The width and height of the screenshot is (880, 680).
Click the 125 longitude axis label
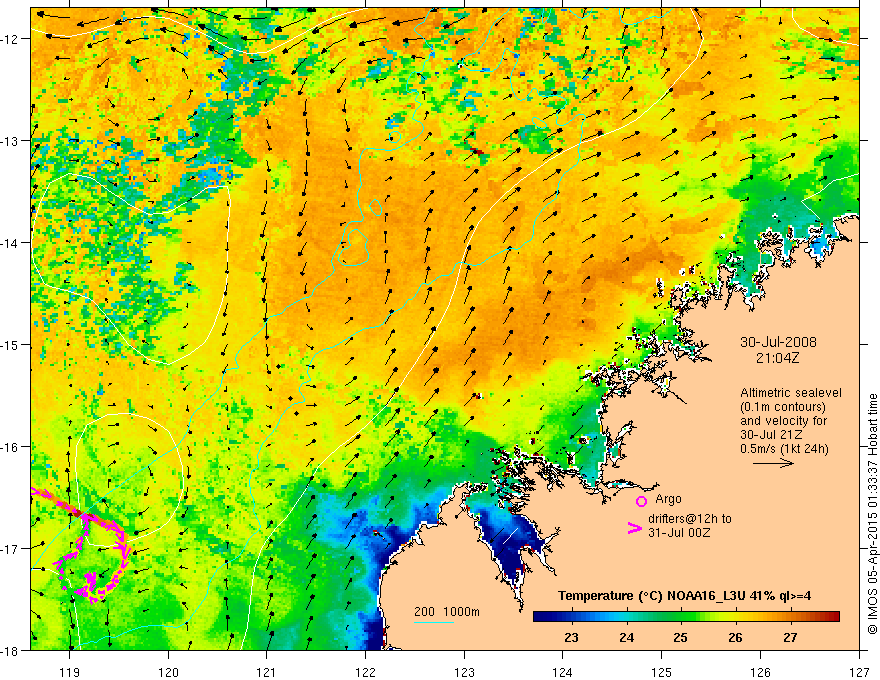(x=662, y=672)
